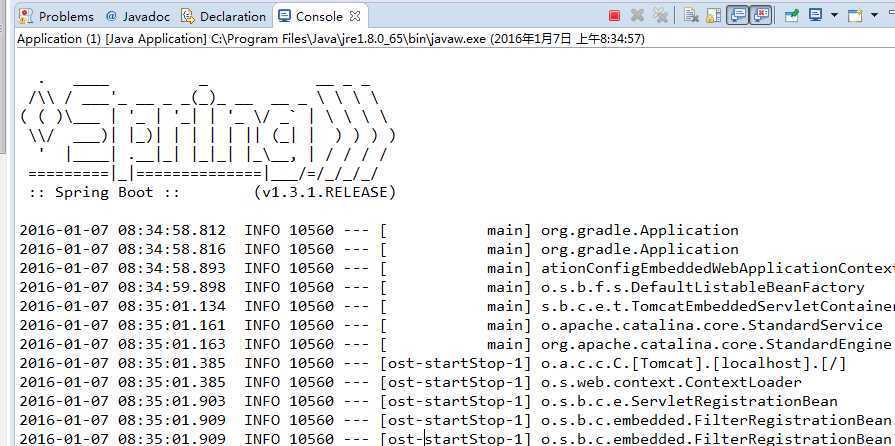Select the Console tab
This screenshot has height=446, width=895.
319,17
